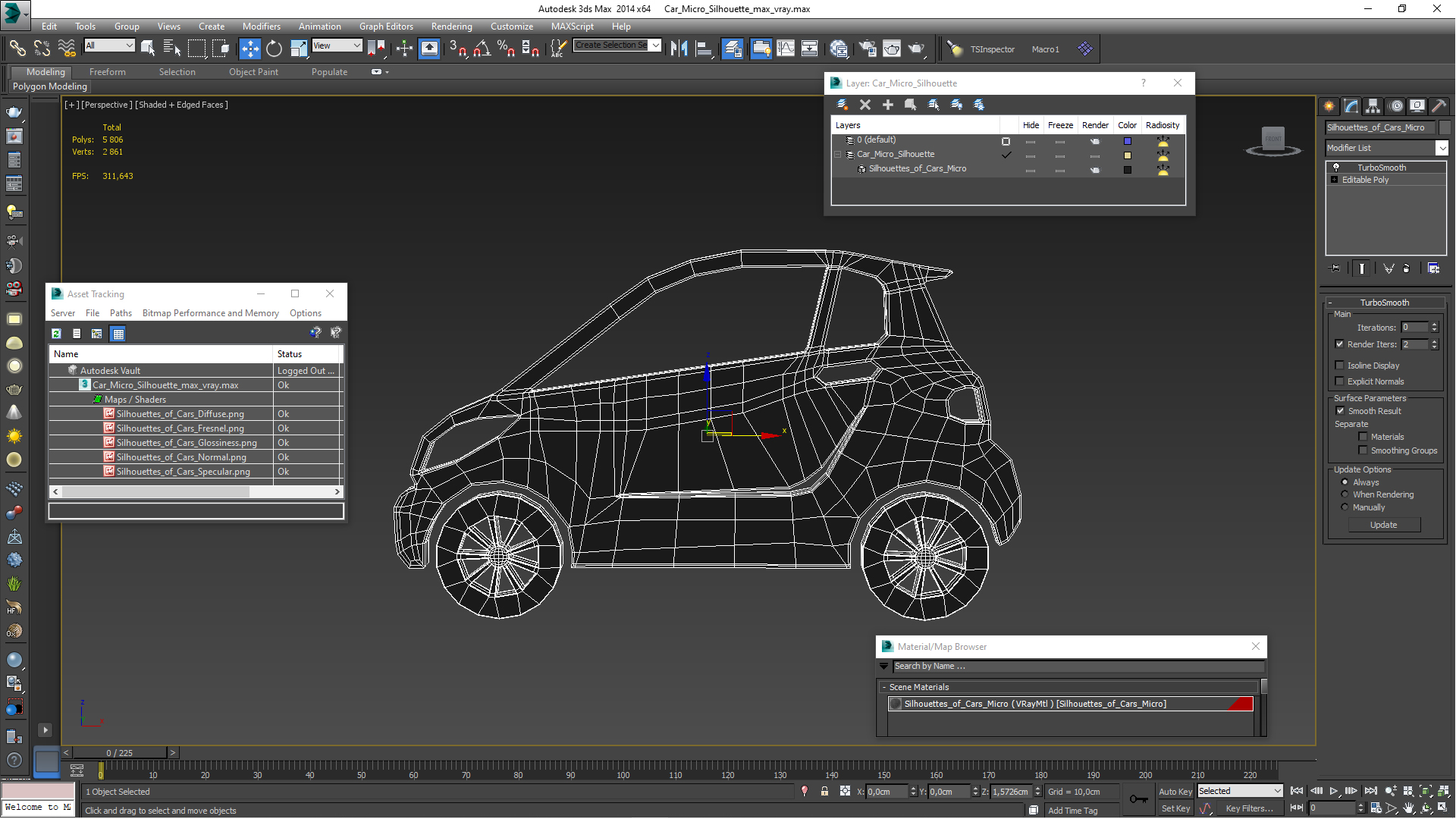
Task: Switch to the Freeform ribbon tab
Action: (x=108, y=72)
